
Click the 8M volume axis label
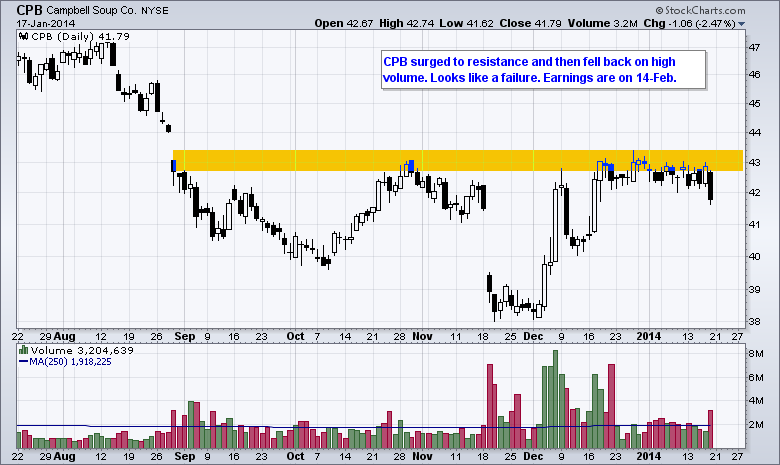756,354
